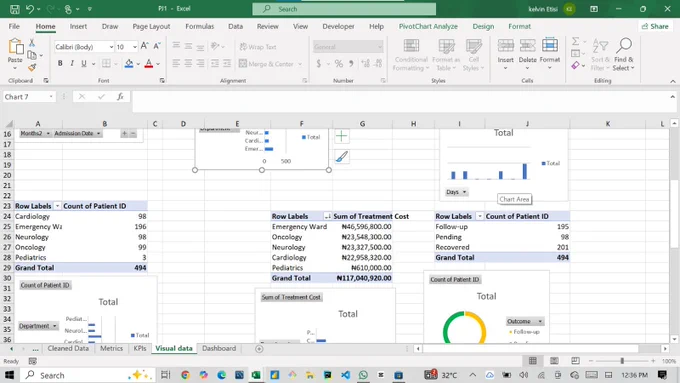
Task: Apply the red font color button
Action: tap(149, 64)
